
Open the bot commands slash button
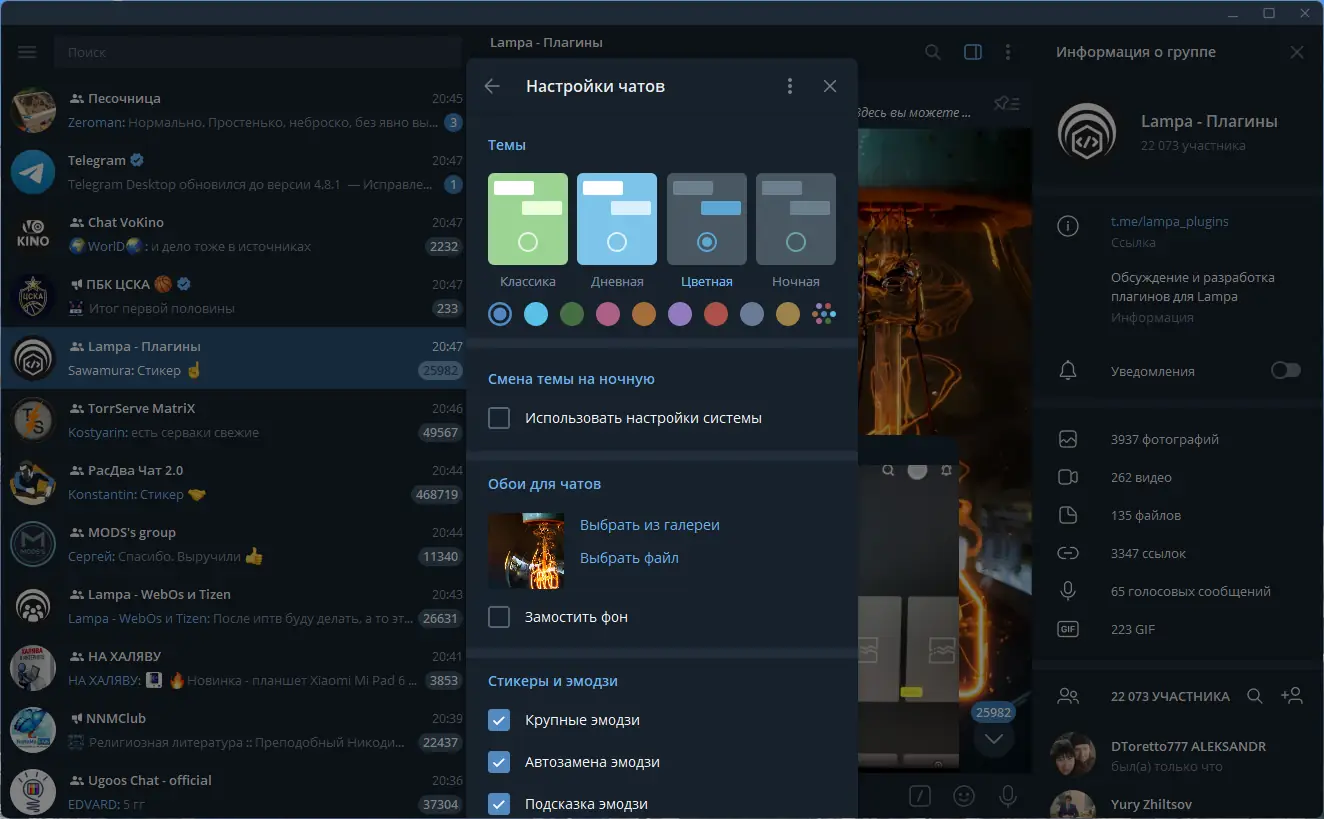[920, 796]
